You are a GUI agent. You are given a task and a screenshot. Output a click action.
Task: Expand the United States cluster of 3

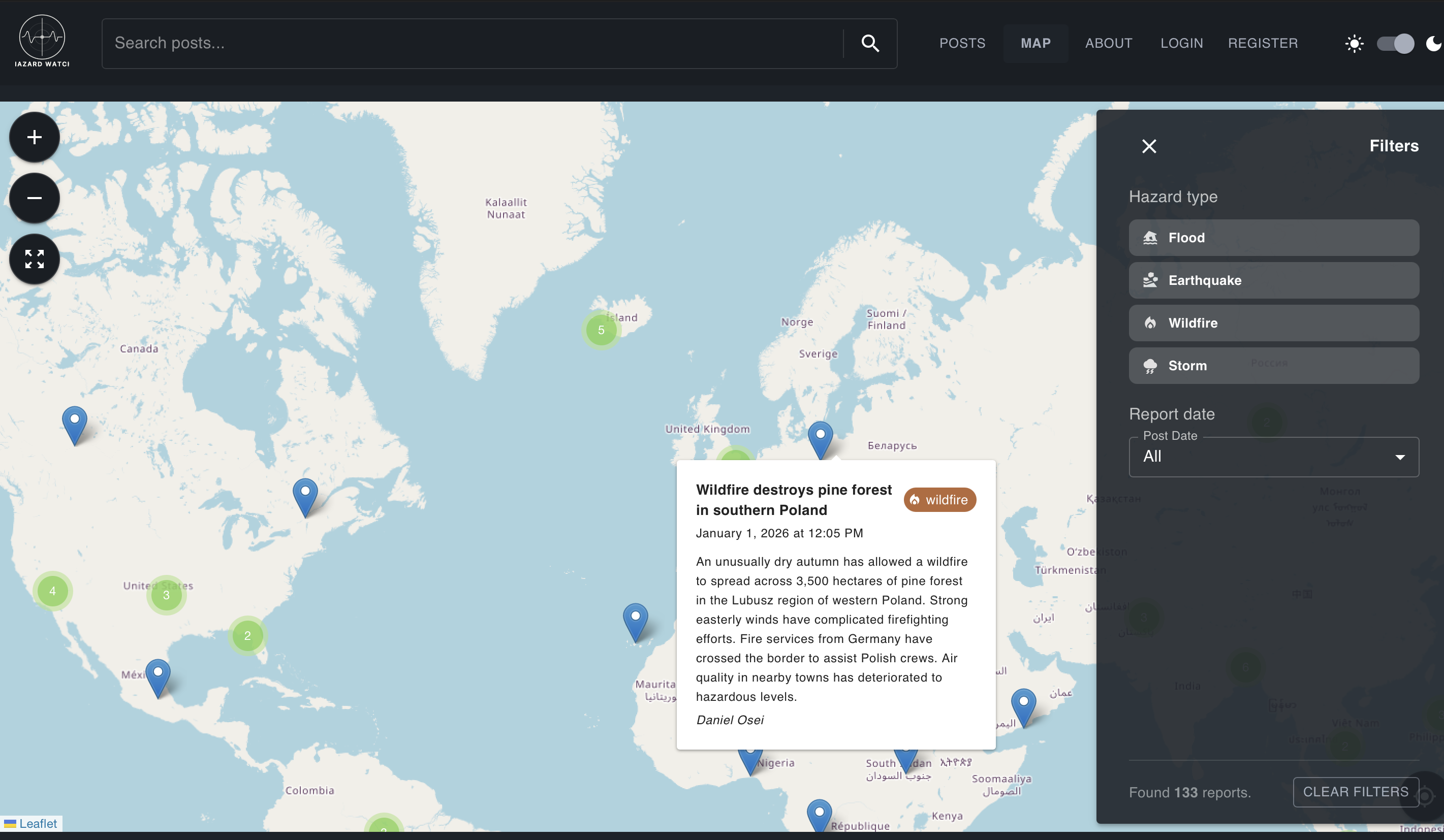tap(166, 595)
